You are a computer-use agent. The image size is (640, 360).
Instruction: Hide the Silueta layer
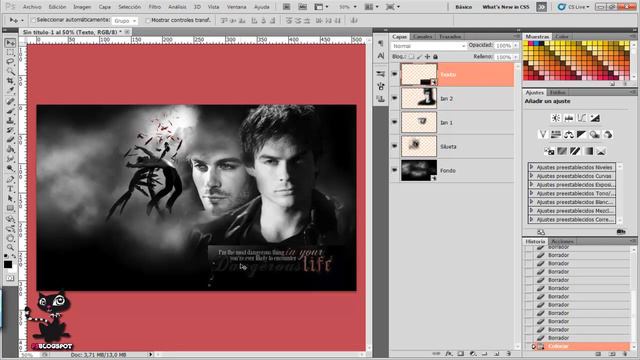pyautogui.click(x=394, y=146)
